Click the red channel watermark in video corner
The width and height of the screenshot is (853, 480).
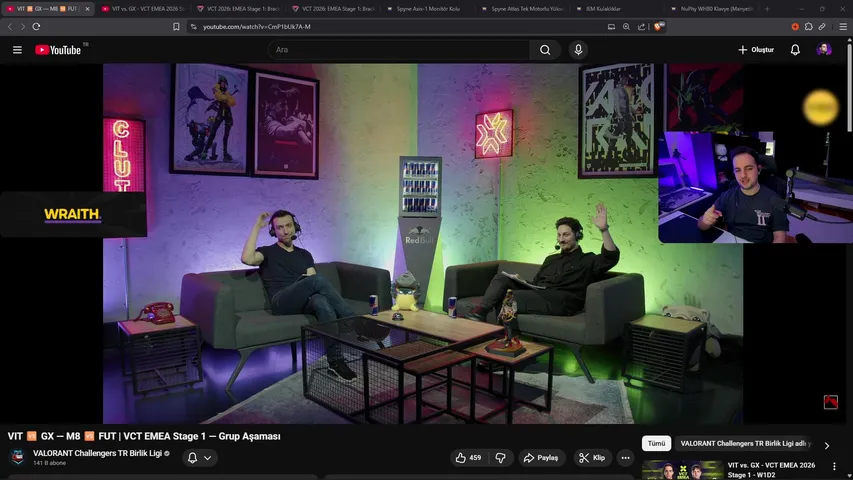coord(831,402)
